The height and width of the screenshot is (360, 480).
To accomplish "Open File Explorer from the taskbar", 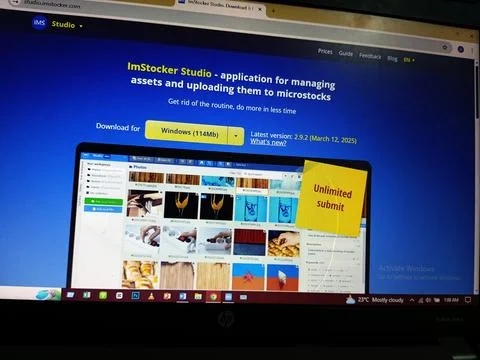I will (198, 296).
